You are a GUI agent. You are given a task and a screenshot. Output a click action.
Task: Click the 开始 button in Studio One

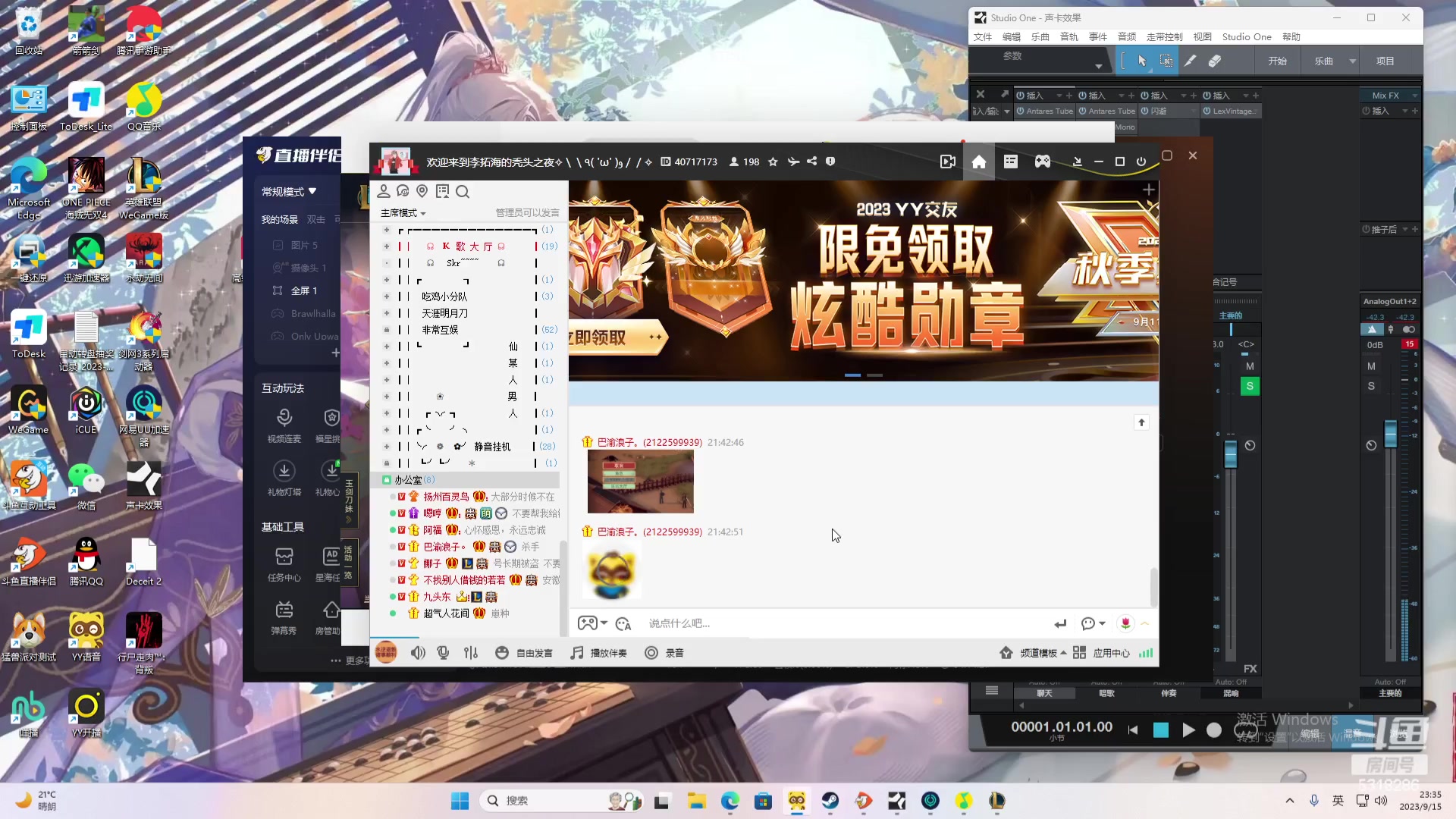[x=1278, y=61]
